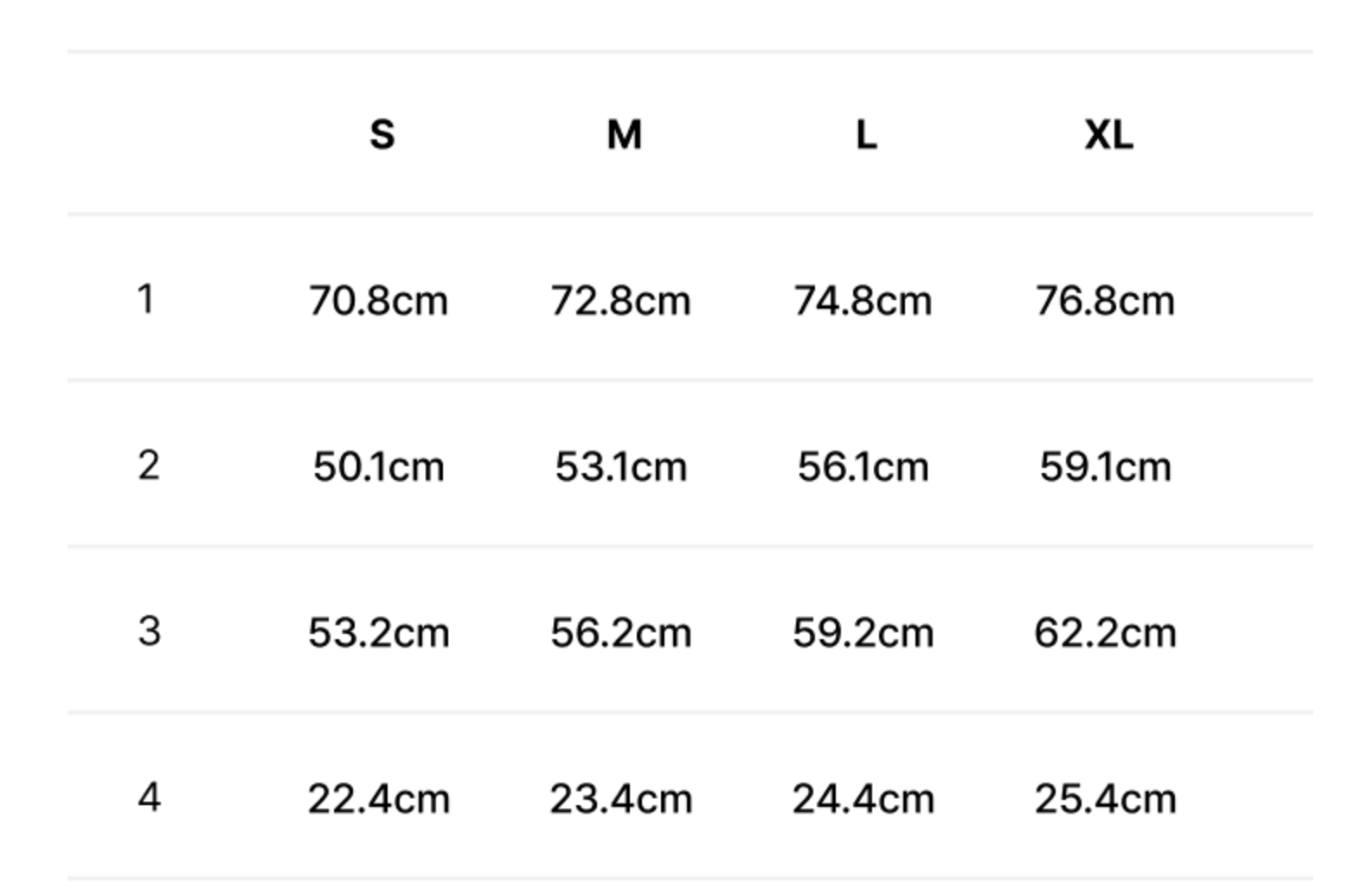Click the 70.8cm cell
The height and width of the screenshot is (896, 1361).
(x=378, y=301)
